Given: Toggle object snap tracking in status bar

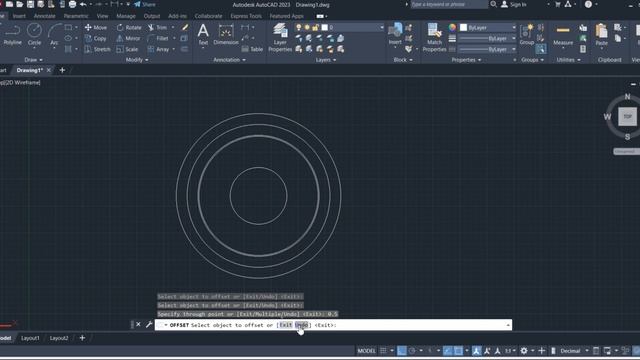Looking at the screenshot, I should pyautogui.click(x=448, y=351).
